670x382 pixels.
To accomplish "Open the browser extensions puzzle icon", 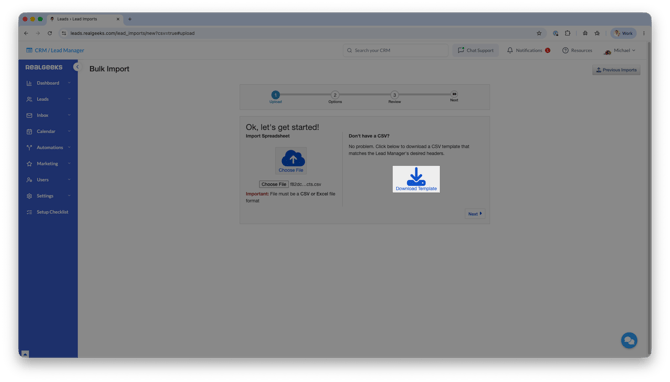I will 567,33.
